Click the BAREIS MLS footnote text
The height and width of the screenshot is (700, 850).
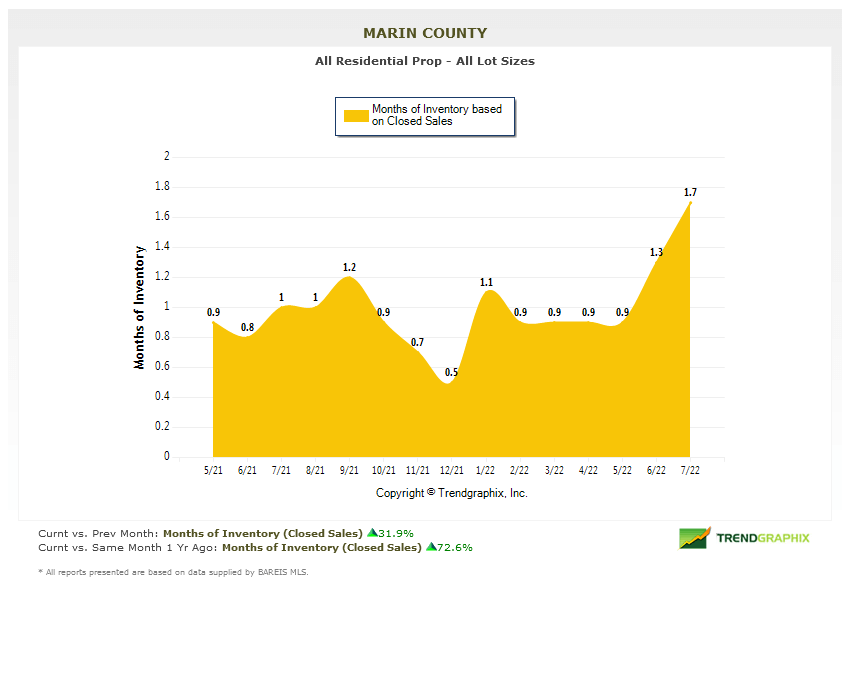(175, 572)
